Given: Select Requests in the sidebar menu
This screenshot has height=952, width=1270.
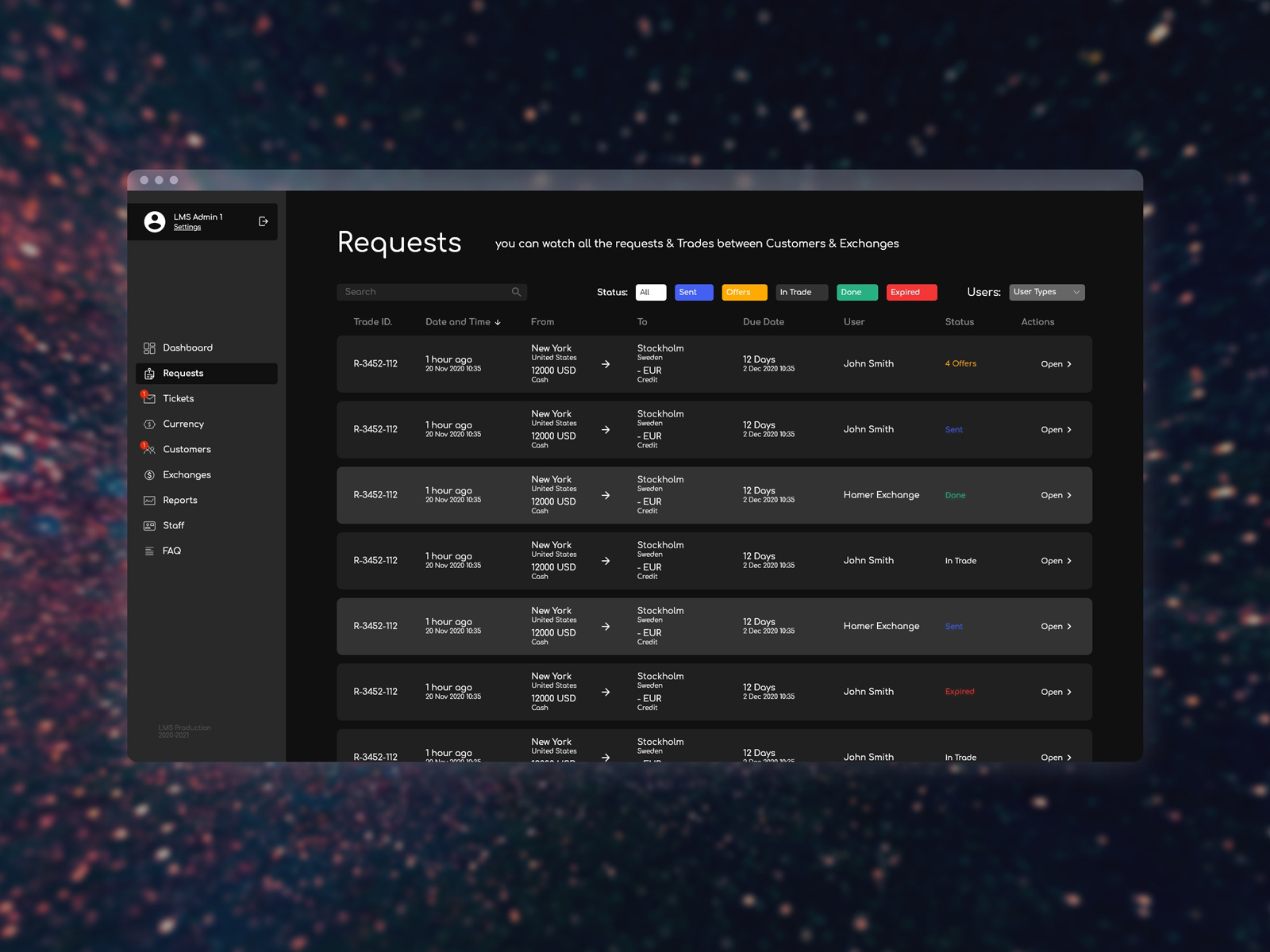Looking at the screenshot, I should coord(183,374).
